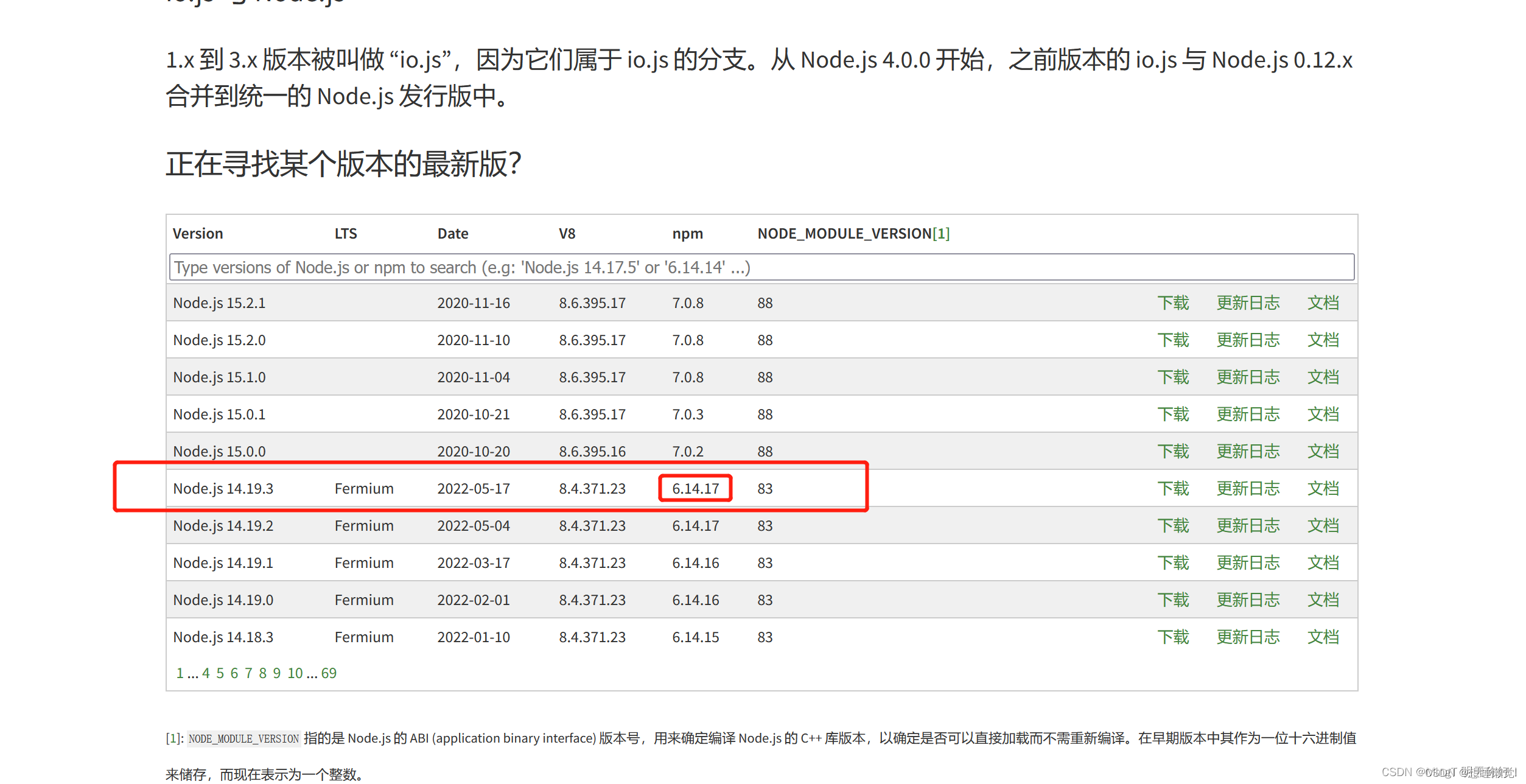Go to pagination page 4

click(206, 673)
